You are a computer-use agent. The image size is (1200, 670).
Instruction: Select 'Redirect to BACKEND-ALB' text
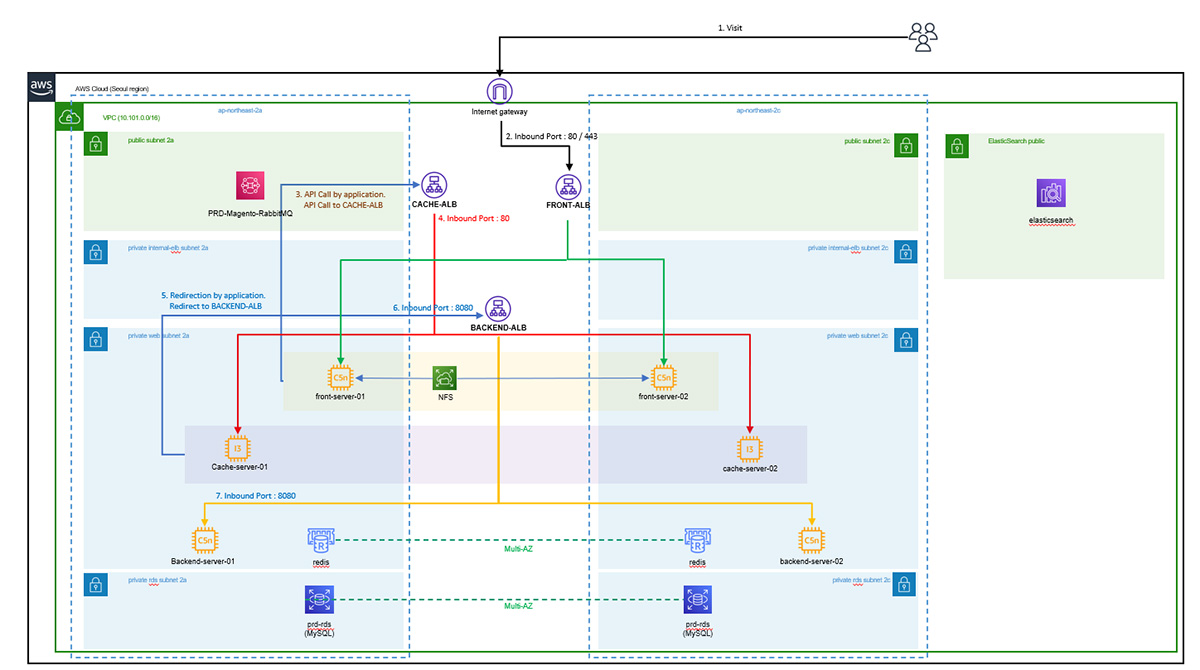click(x=215, y=308)
